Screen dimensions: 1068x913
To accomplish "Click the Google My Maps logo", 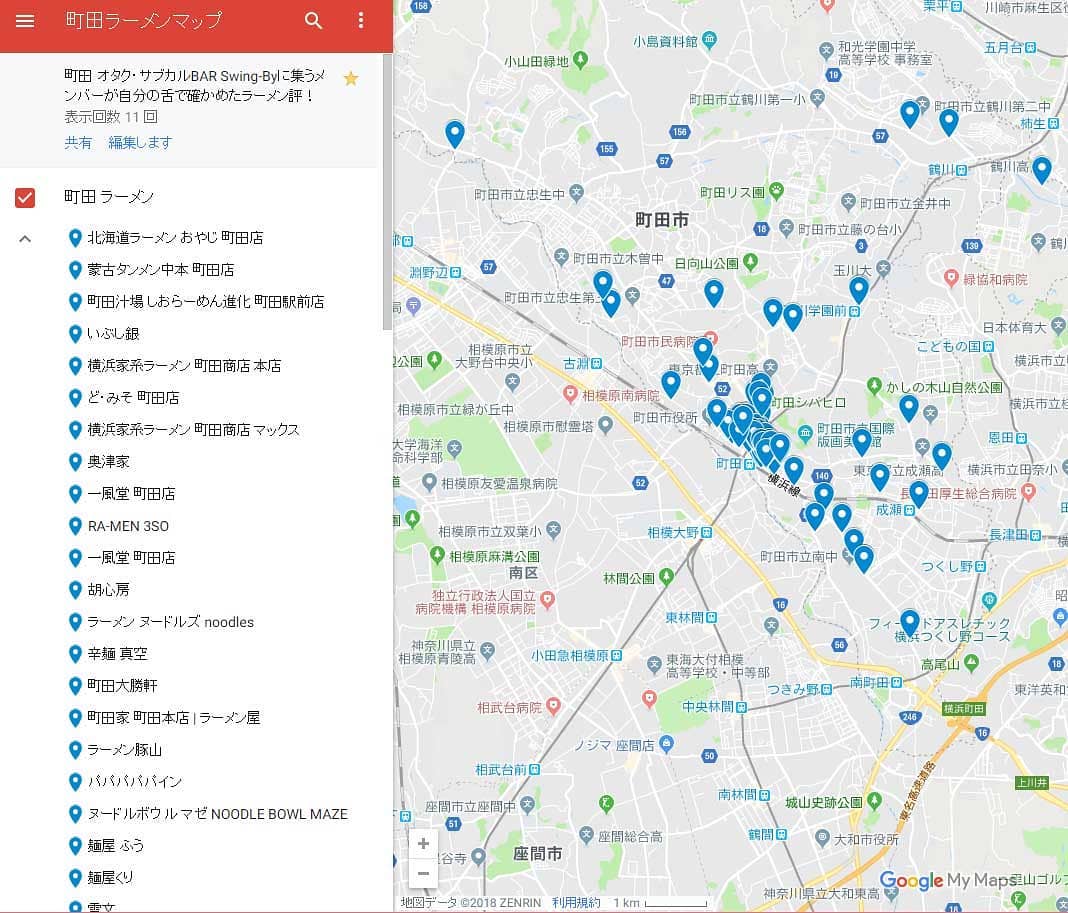I will (x=947, y=880).
